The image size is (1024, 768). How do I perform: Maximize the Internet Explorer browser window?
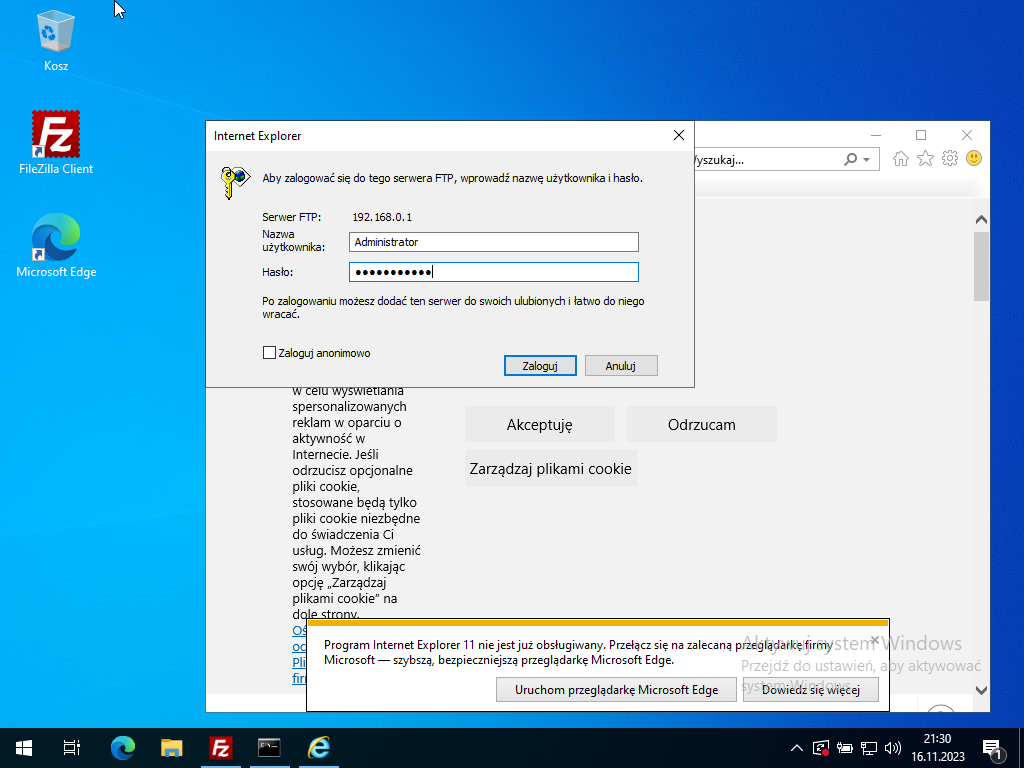pyautogui.click(x=921, y=135)
